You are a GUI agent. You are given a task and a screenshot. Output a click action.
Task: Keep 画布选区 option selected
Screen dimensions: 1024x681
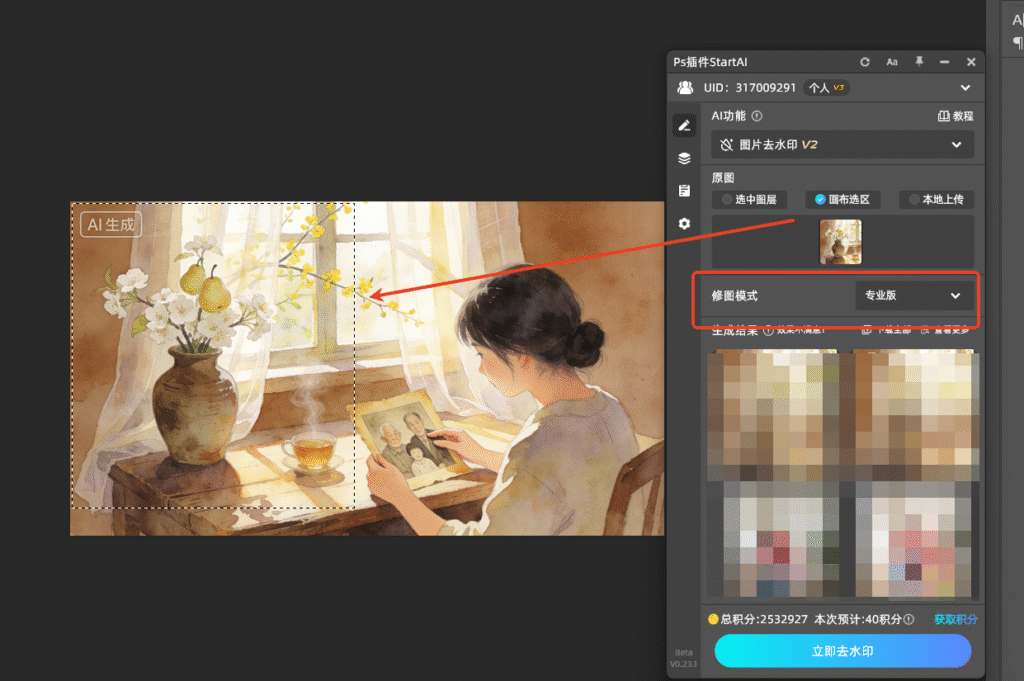pyautogui.click(x=843, y=199)
